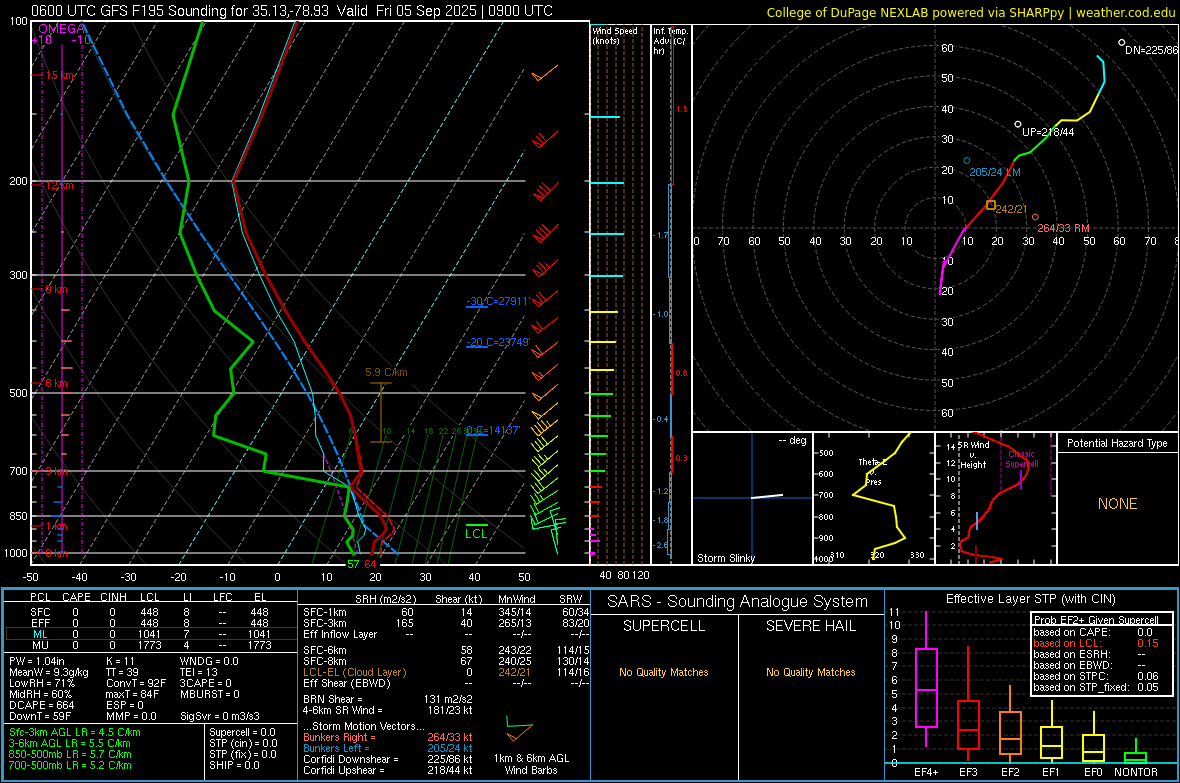Click the DCAPE = 664 value
This screenshot has height=783, width=1180.
[42, 705]
